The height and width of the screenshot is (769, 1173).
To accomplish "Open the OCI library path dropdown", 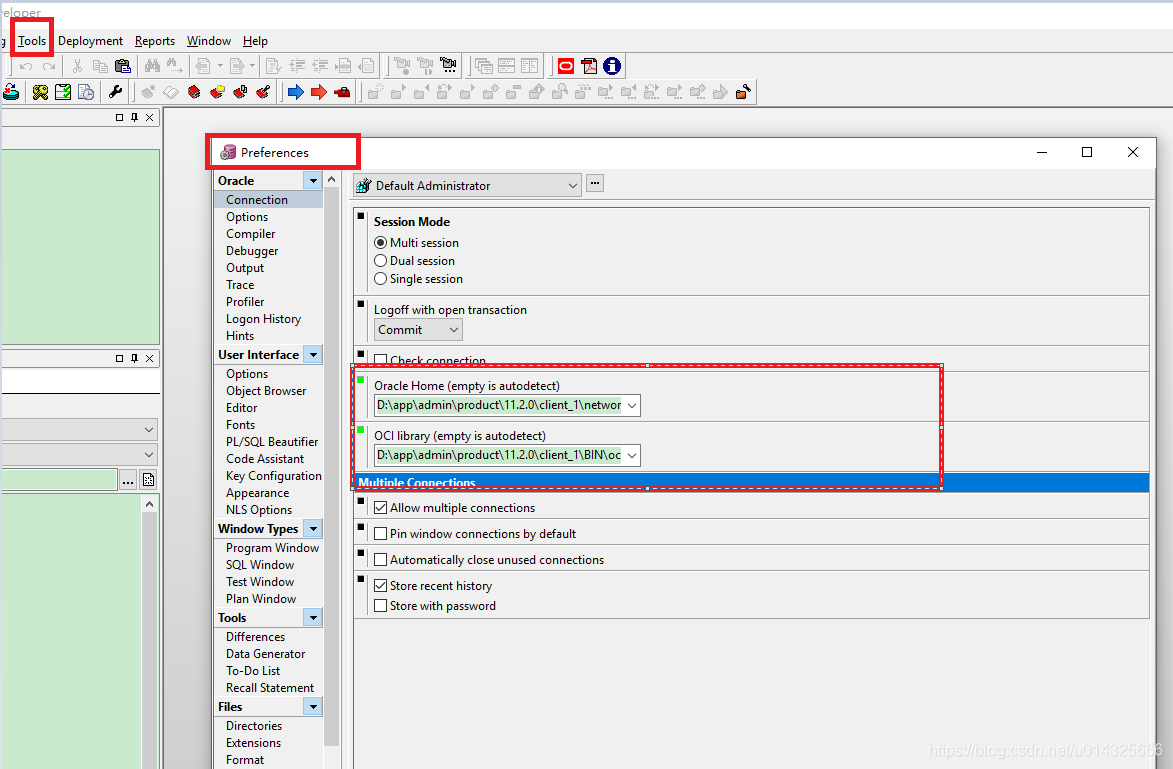I will [631, 456].
